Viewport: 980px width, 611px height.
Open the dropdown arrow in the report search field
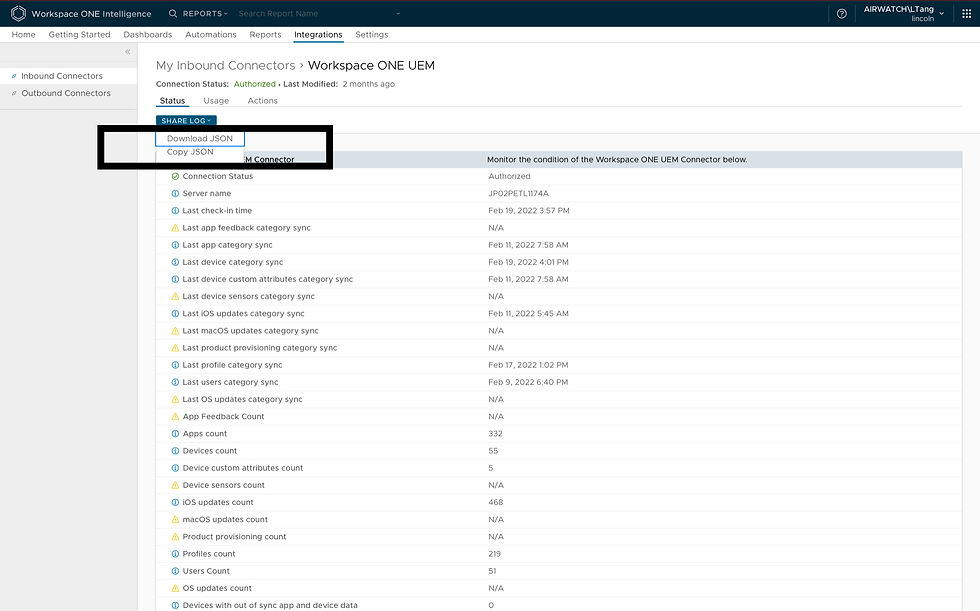coord(398,14)
